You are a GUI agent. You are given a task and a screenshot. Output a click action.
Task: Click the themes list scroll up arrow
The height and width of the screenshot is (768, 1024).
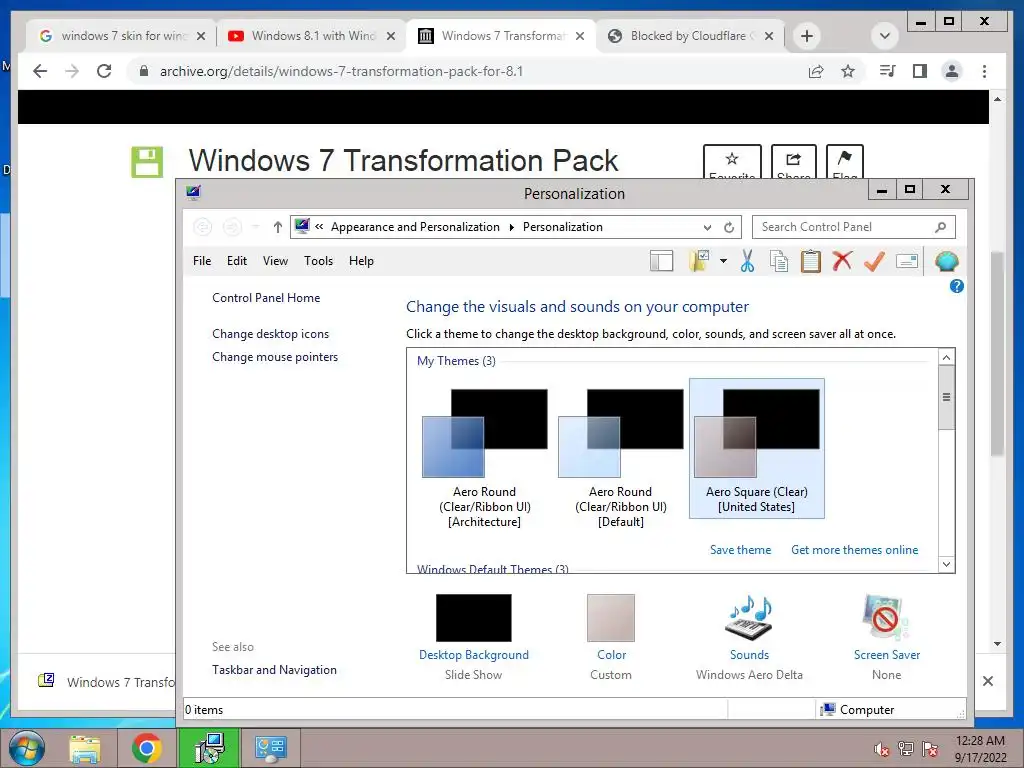[946, 357]
